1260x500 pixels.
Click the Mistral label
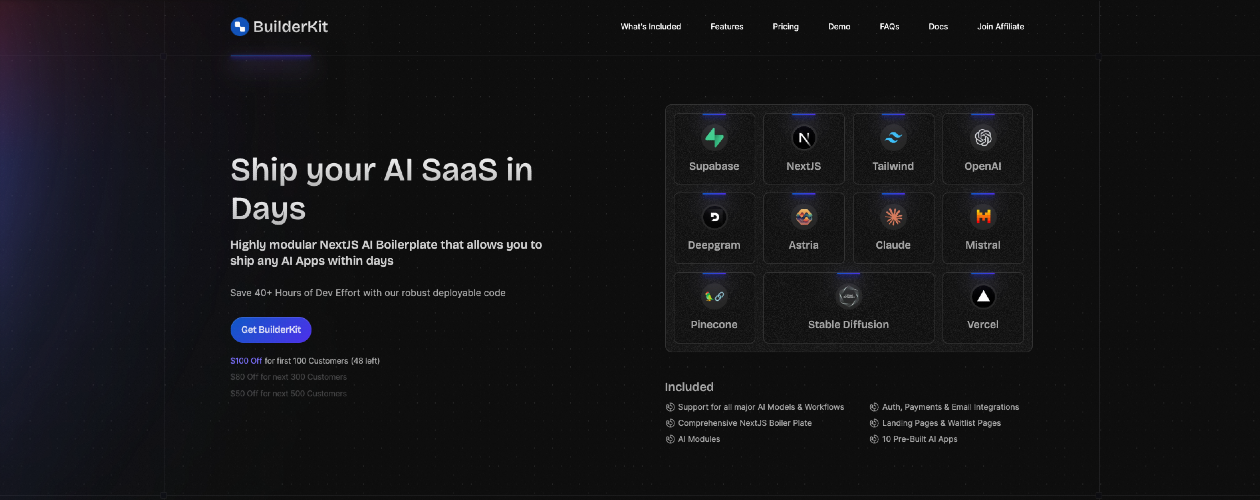[983, 245]
